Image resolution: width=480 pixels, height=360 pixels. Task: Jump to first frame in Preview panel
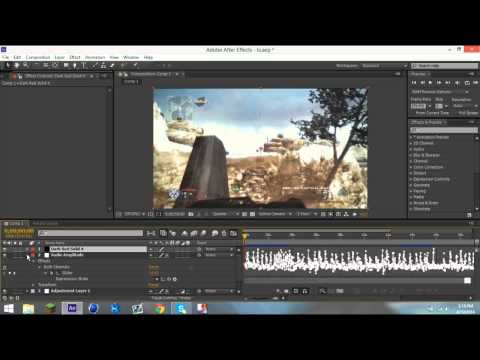coord(414,82)
